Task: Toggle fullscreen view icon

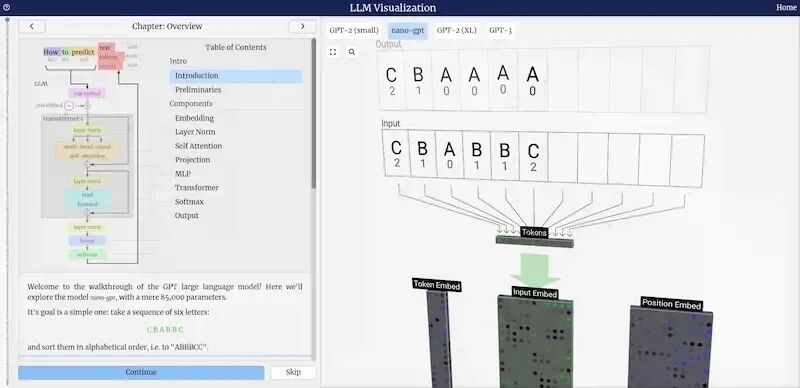Action: pyautogui.click(x=333, y=52)
